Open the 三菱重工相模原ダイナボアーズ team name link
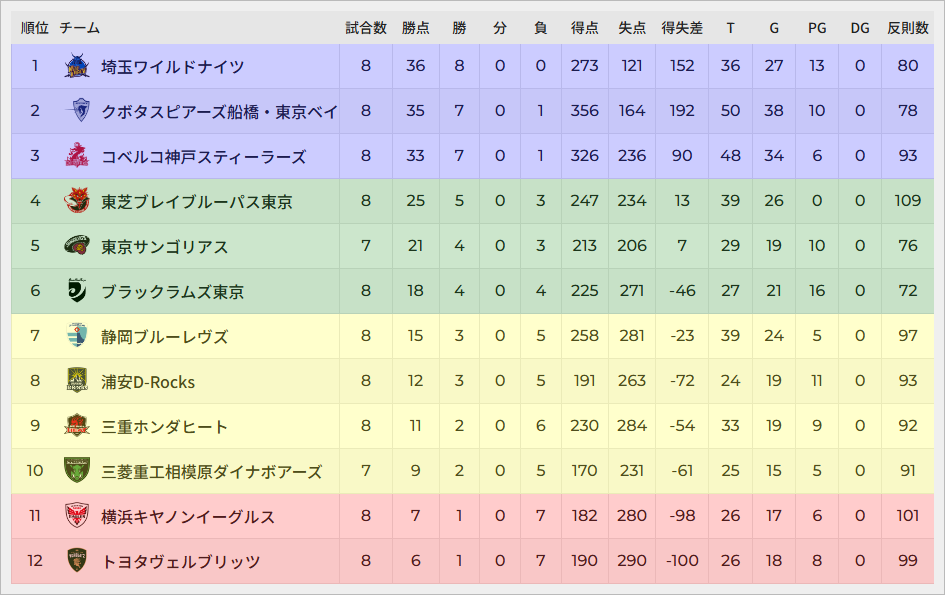The image size is (945, 595). coord(211,471)
